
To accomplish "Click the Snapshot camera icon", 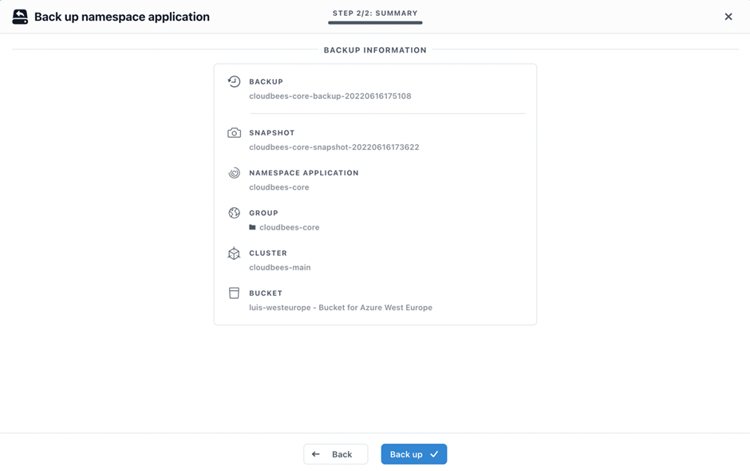I will click(234, 133).
